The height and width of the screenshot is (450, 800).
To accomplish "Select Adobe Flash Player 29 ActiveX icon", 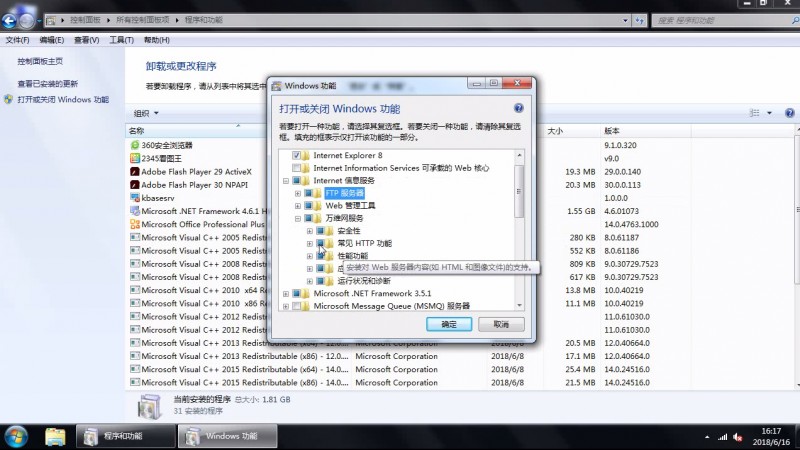I will pos(135,172).
